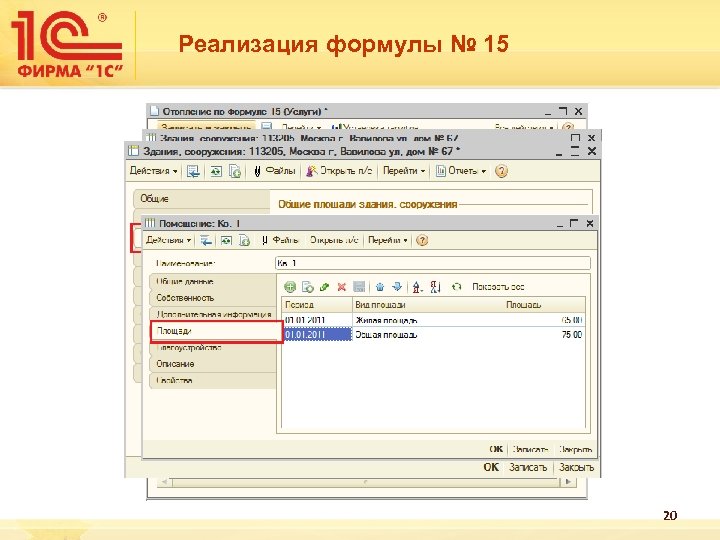Click the add row green plus icon

[x=290, y=287]
